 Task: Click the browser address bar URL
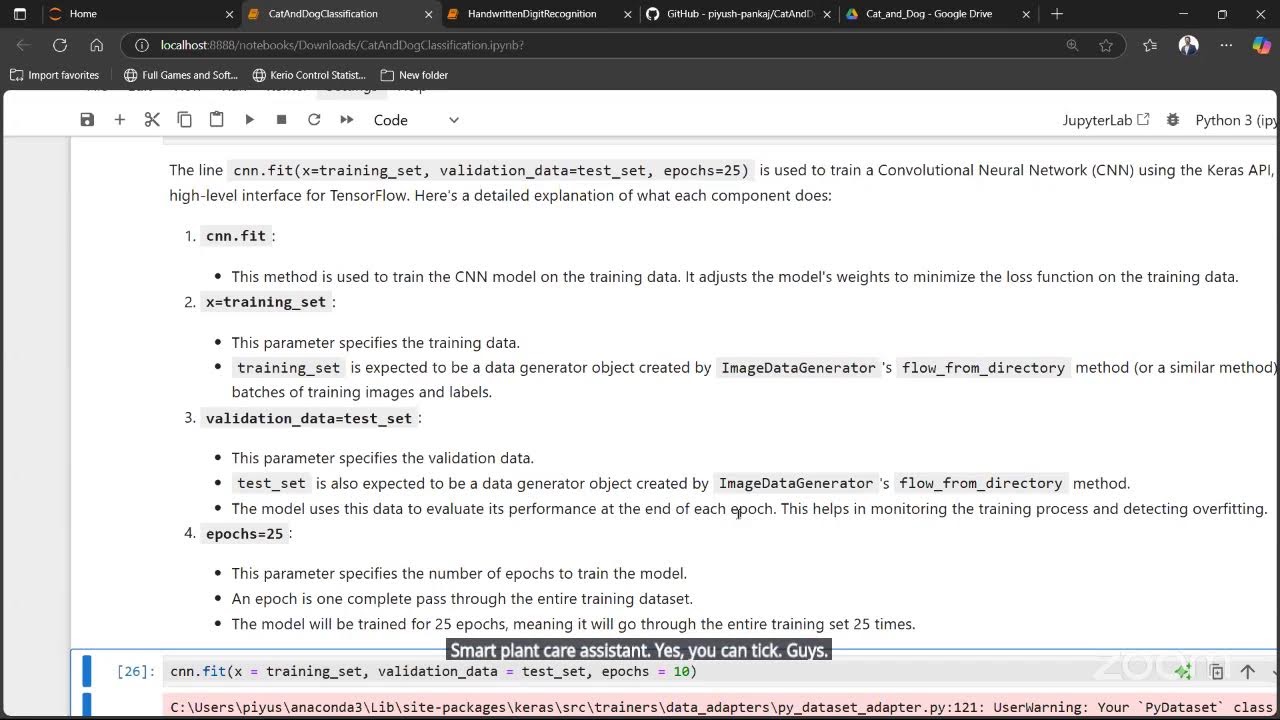click(343, 45)
